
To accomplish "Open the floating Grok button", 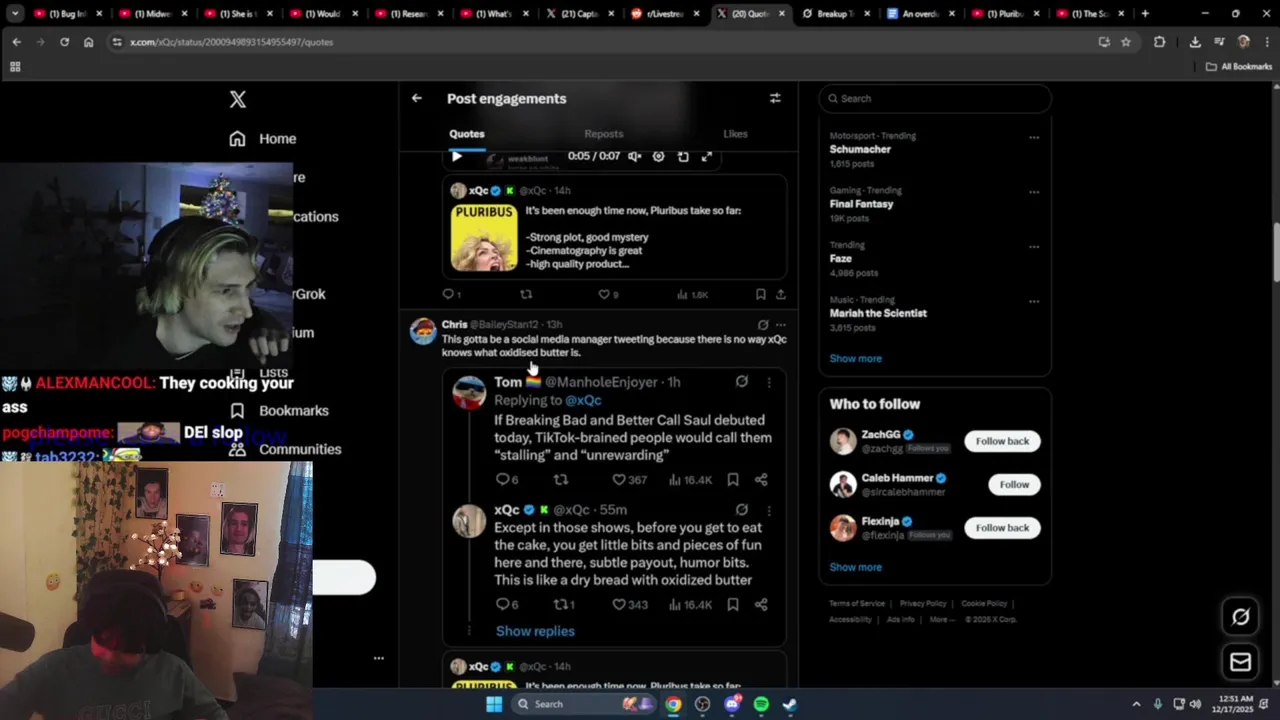I will 1241,617.
